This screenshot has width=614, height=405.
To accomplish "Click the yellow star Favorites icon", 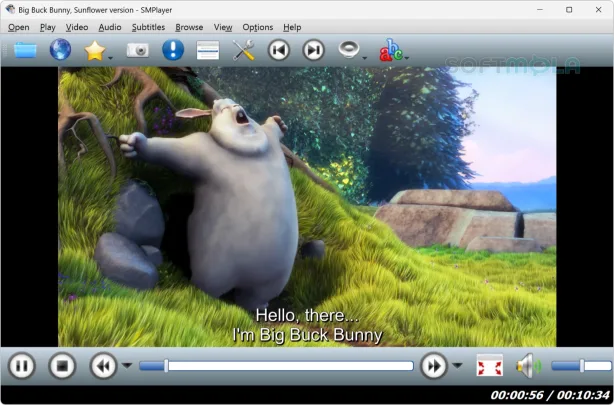I will (95, 51).
